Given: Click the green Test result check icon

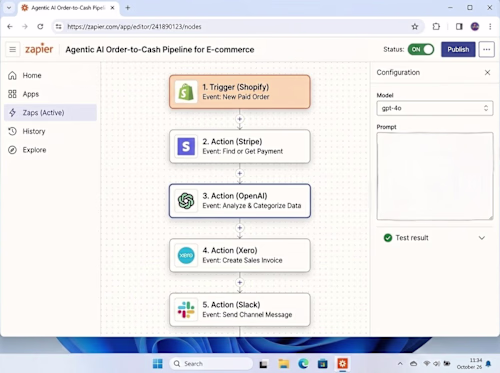Looking at the screenshot, I should click(x=388, y=238).
